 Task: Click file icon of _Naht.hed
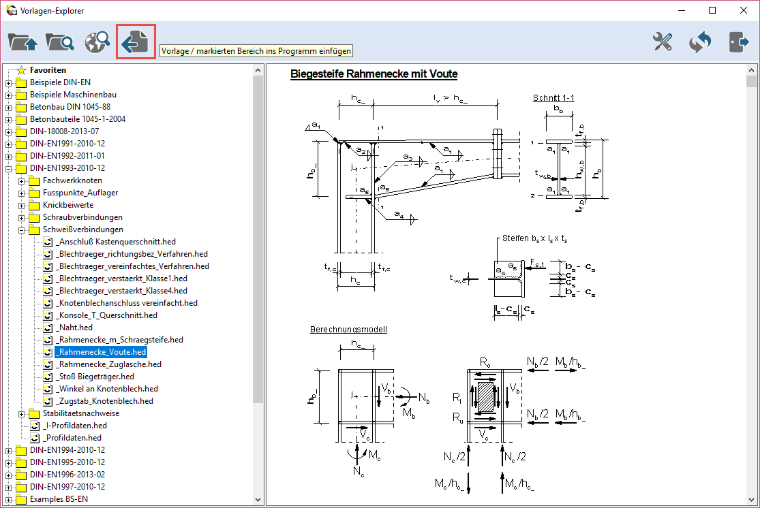point(48,328)
